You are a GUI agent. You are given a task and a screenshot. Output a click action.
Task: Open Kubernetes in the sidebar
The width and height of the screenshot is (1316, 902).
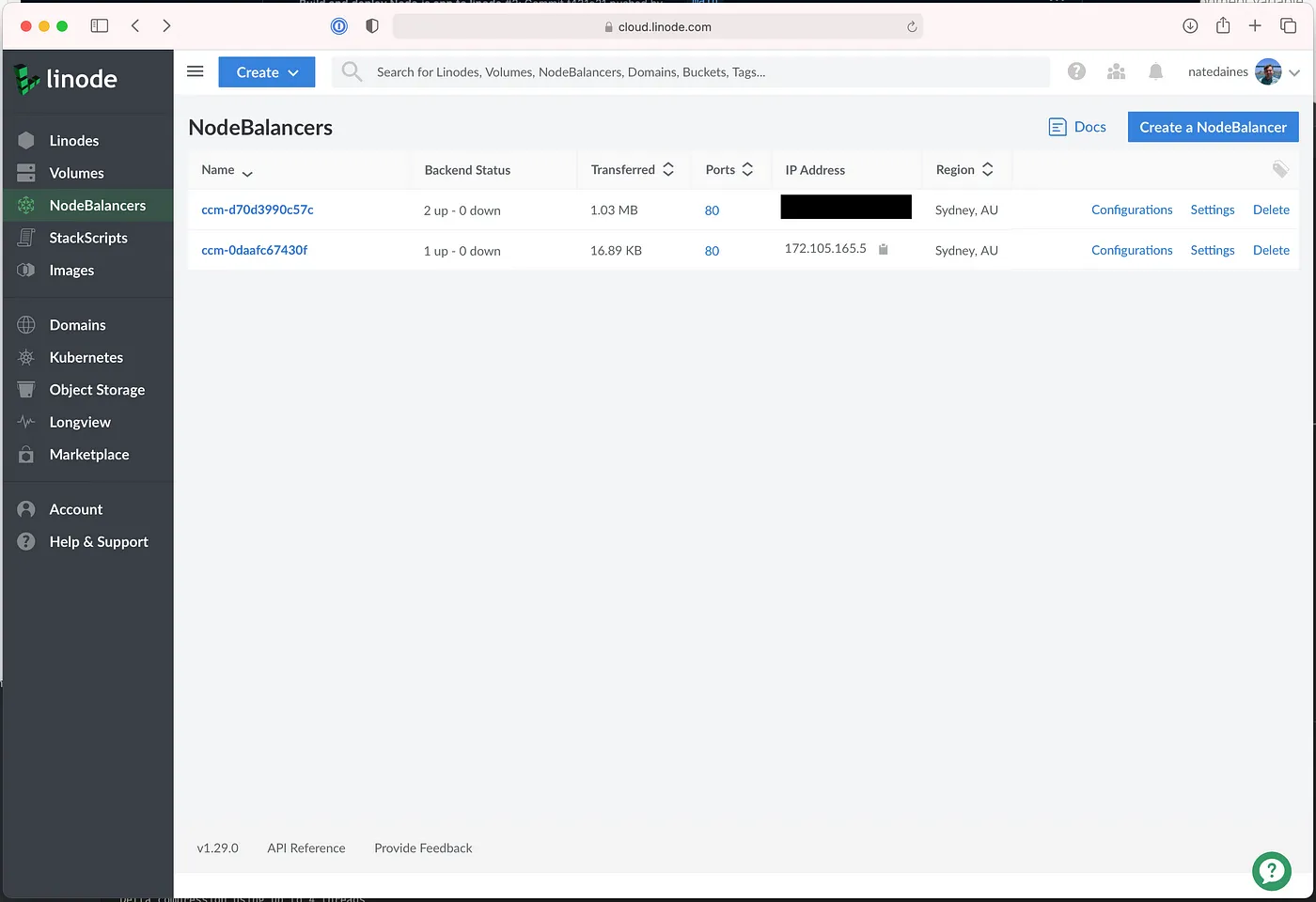86,358
